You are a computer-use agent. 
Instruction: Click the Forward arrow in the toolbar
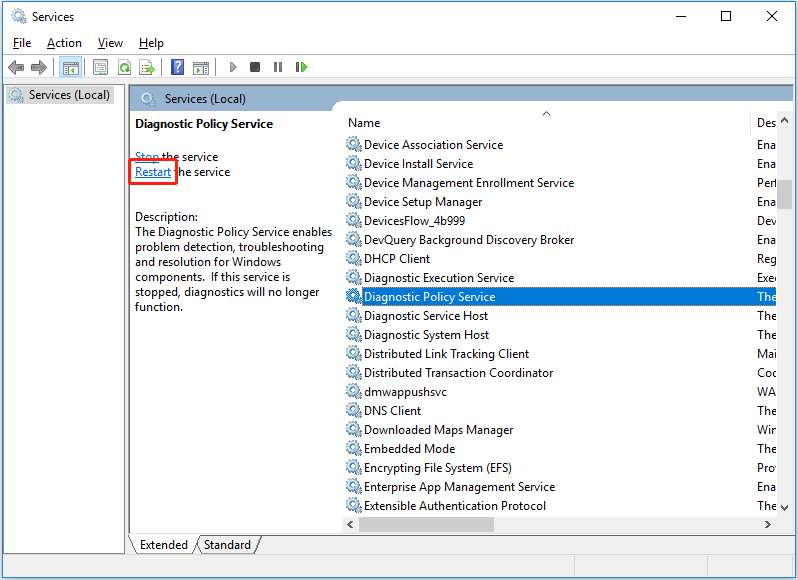point(39,67)
